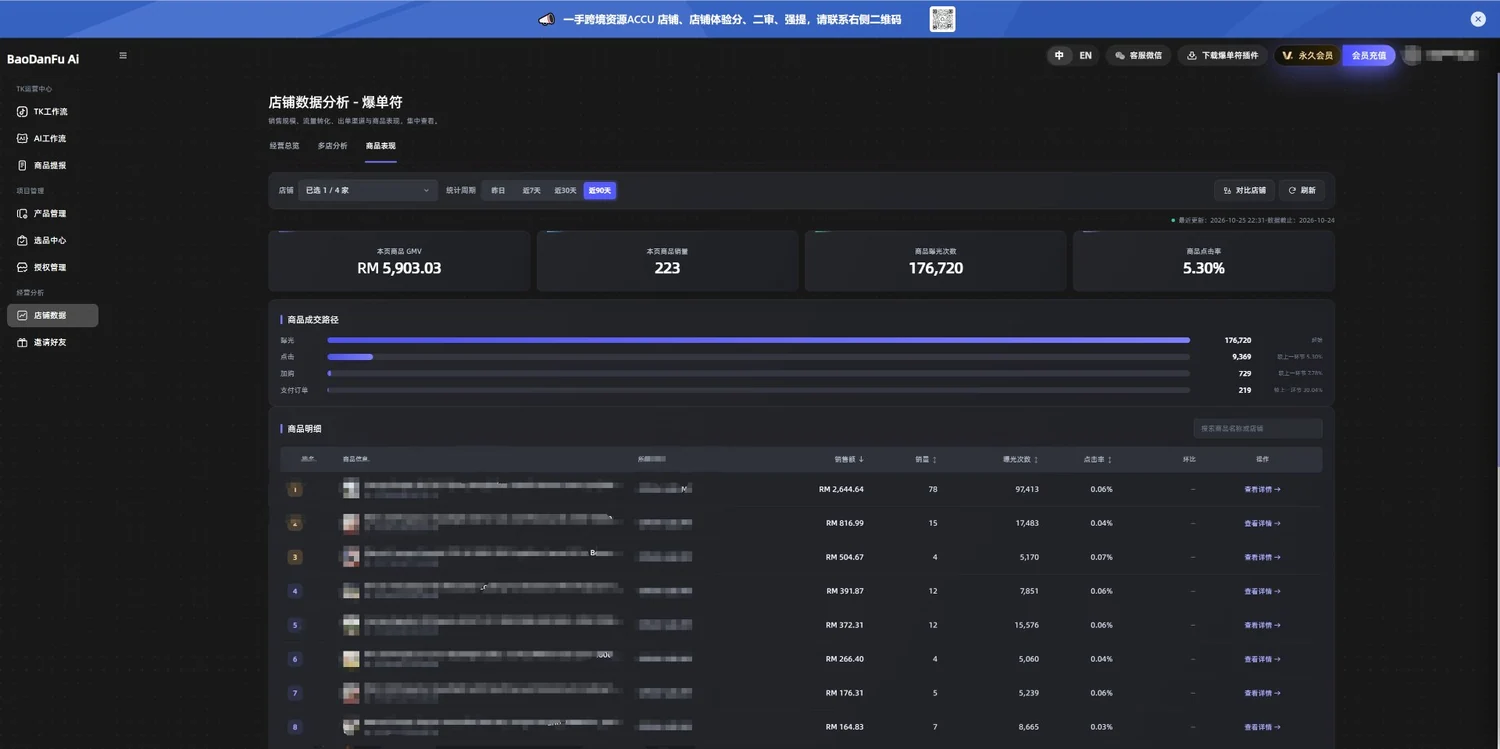Sort by 点击率 column header
This screenshot has width=1500, height=749.
1098,459
